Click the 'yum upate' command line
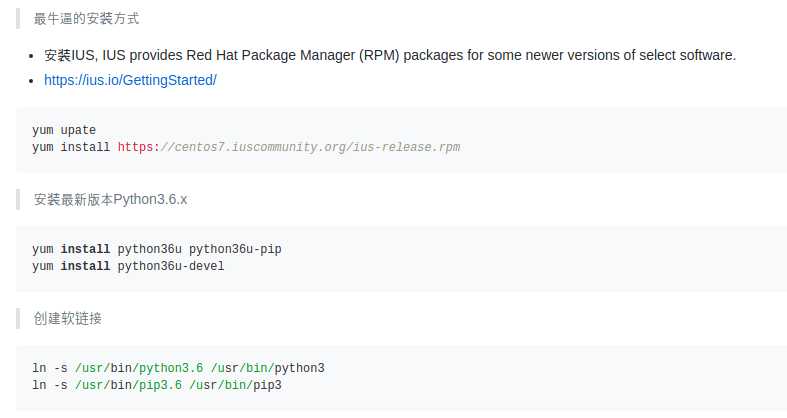The image size is (787, 418). [x=64, y=130]
